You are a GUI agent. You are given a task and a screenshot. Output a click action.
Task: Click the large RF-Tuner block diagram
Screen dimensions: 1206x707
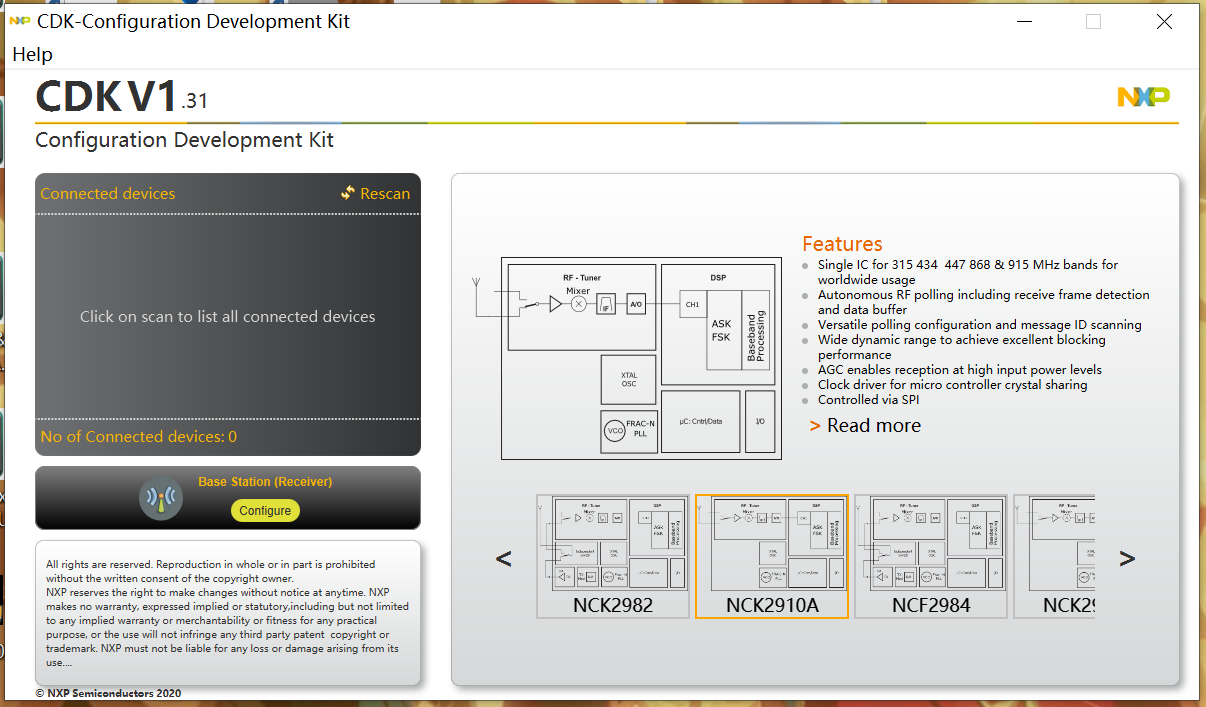(640, 358)
